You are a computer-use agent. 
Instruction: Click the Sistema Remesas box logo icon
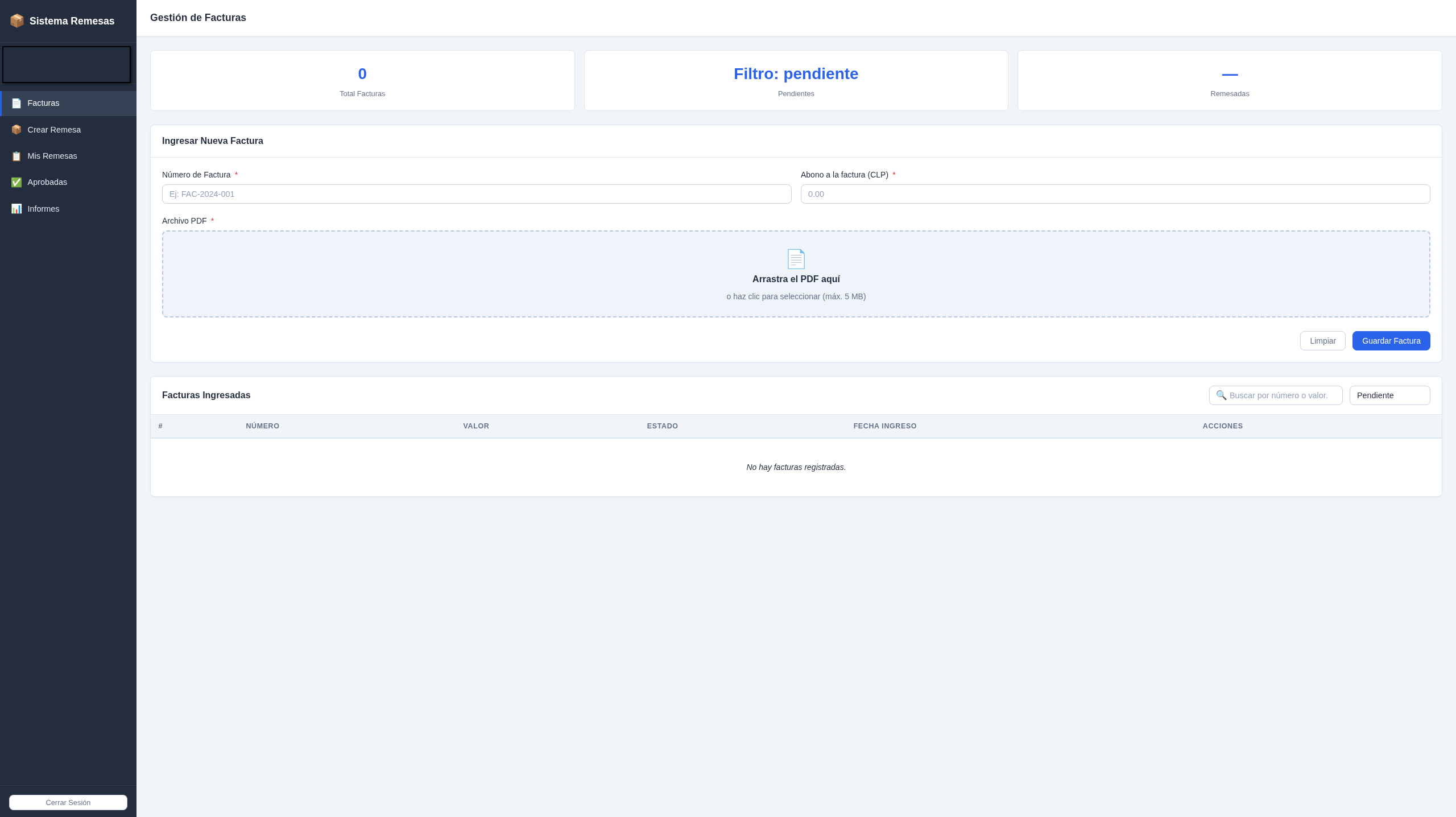pos(17,21)
